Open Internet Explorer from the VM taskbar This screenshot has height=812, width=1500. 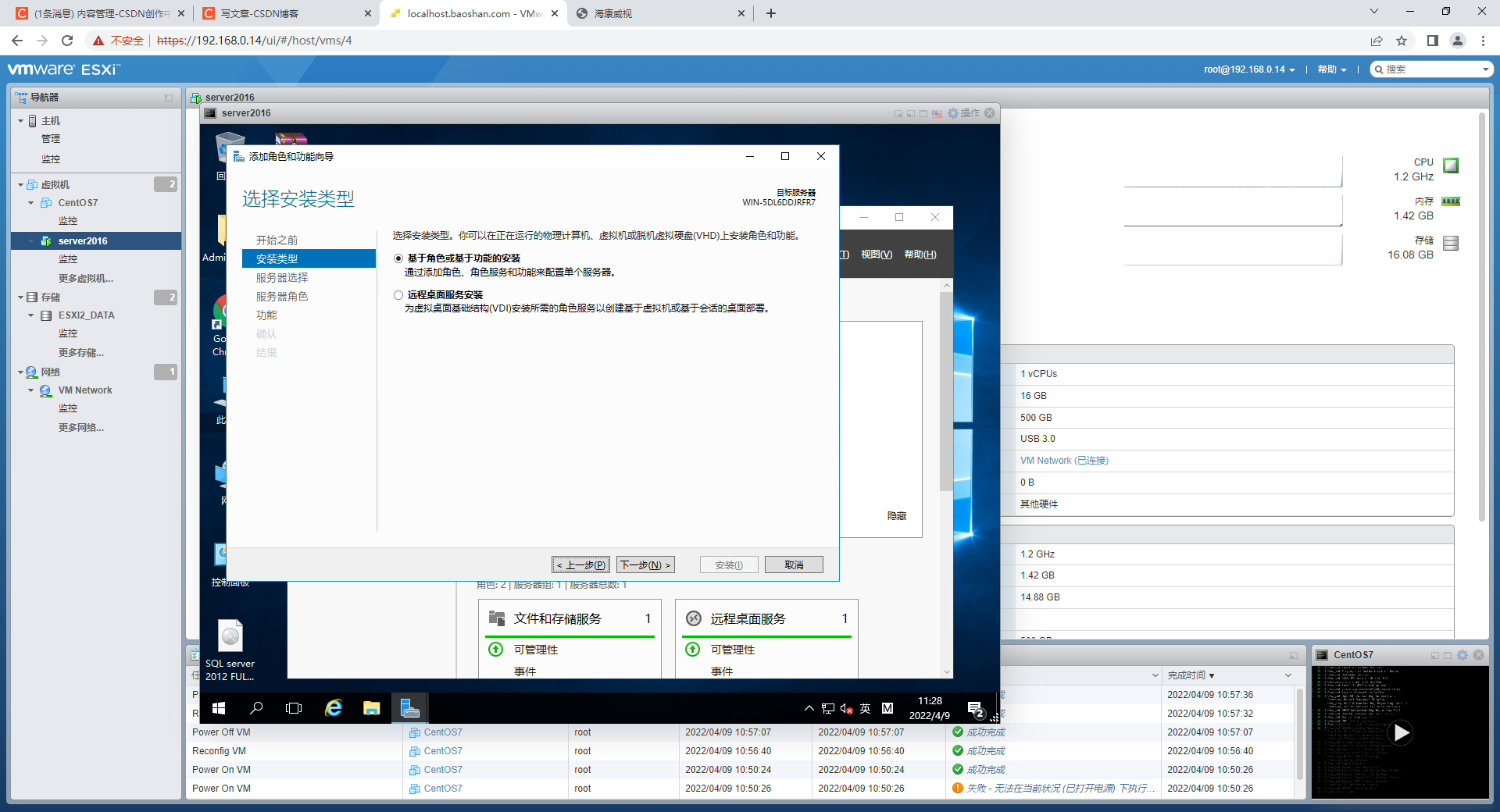[334, 708]
